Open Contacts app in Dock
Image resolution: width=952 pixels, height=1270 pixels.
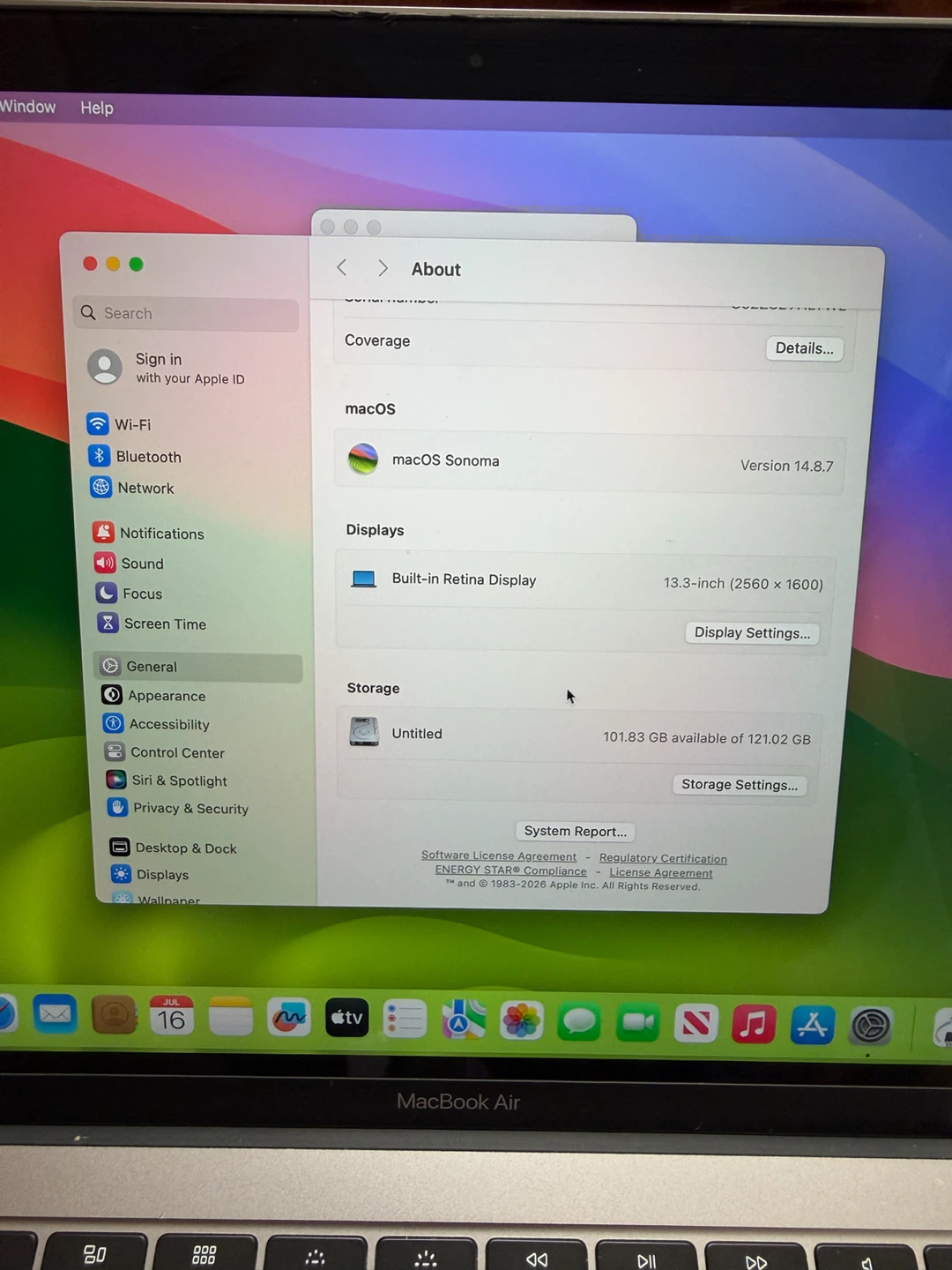pyautogui.click(x=114, y=1016)
